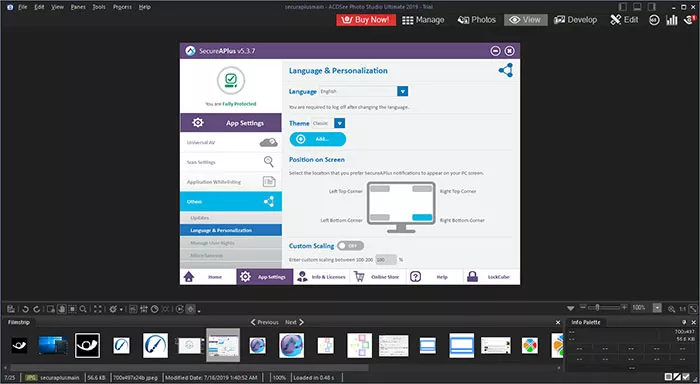700x384 pixels.
Task: Switch to Develop mode tab
Action: [x=575, y=20]
